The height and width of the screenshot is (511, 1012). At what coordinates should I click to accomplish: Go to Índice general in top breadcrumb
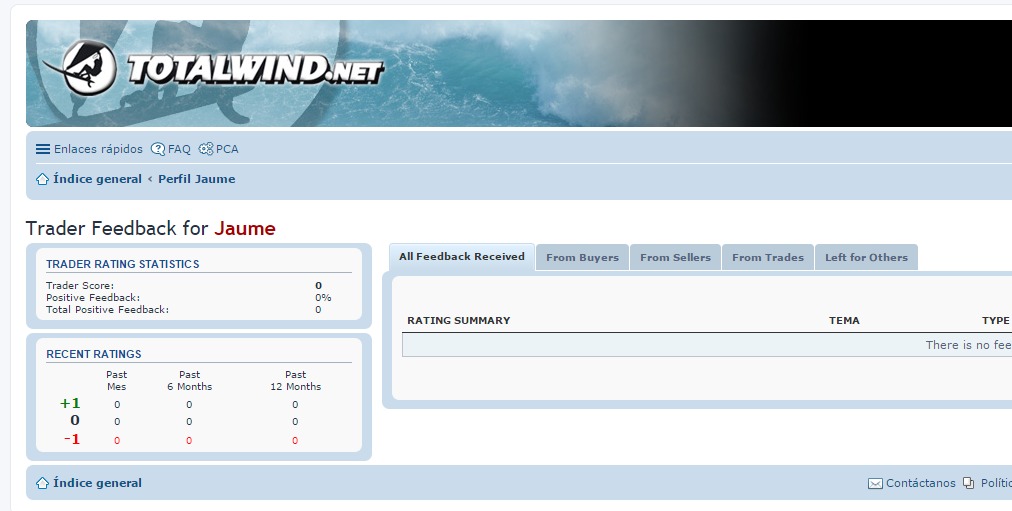(97, 179)
